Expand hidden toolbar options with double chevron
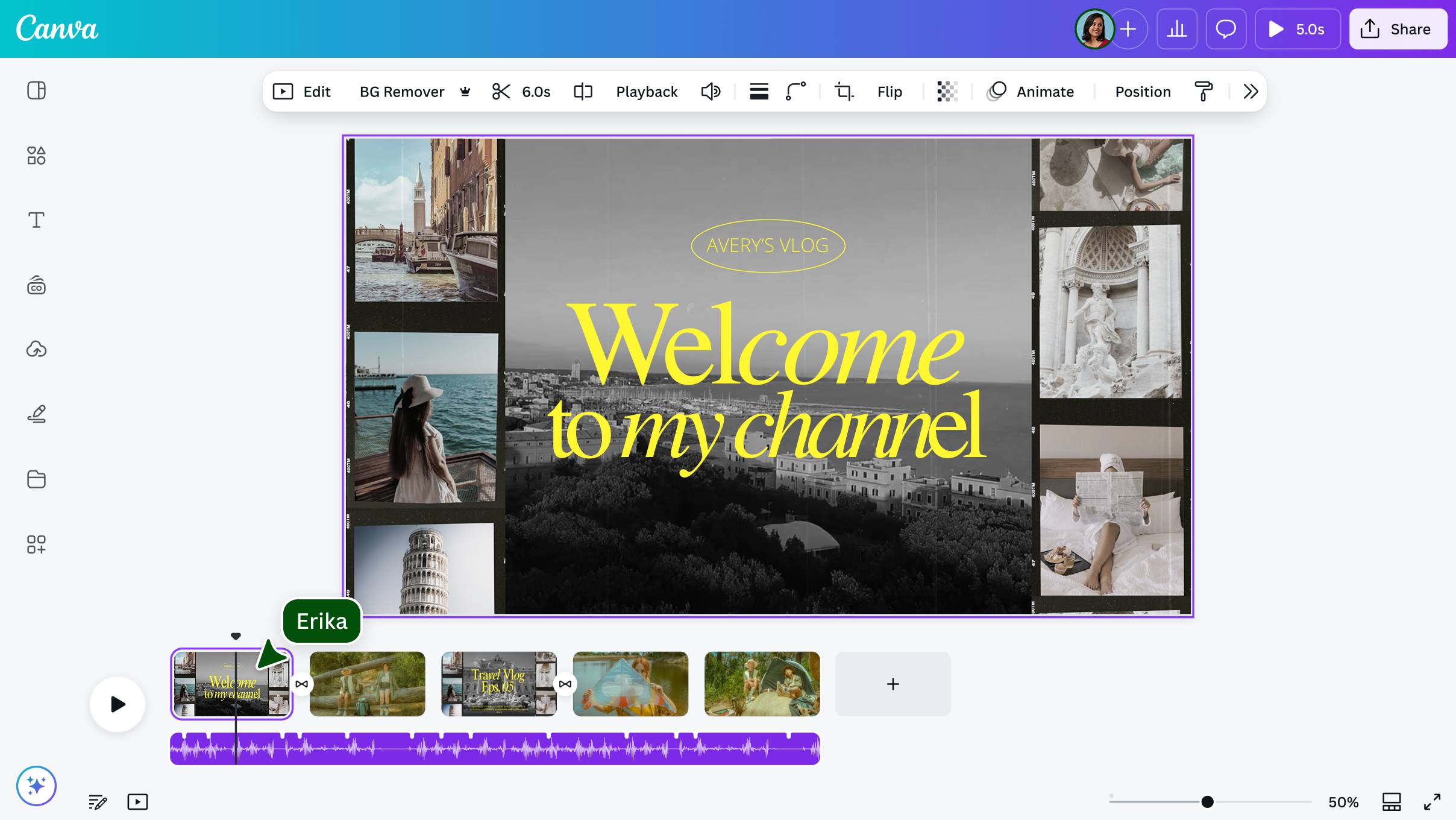 (x=1250, y=91)
